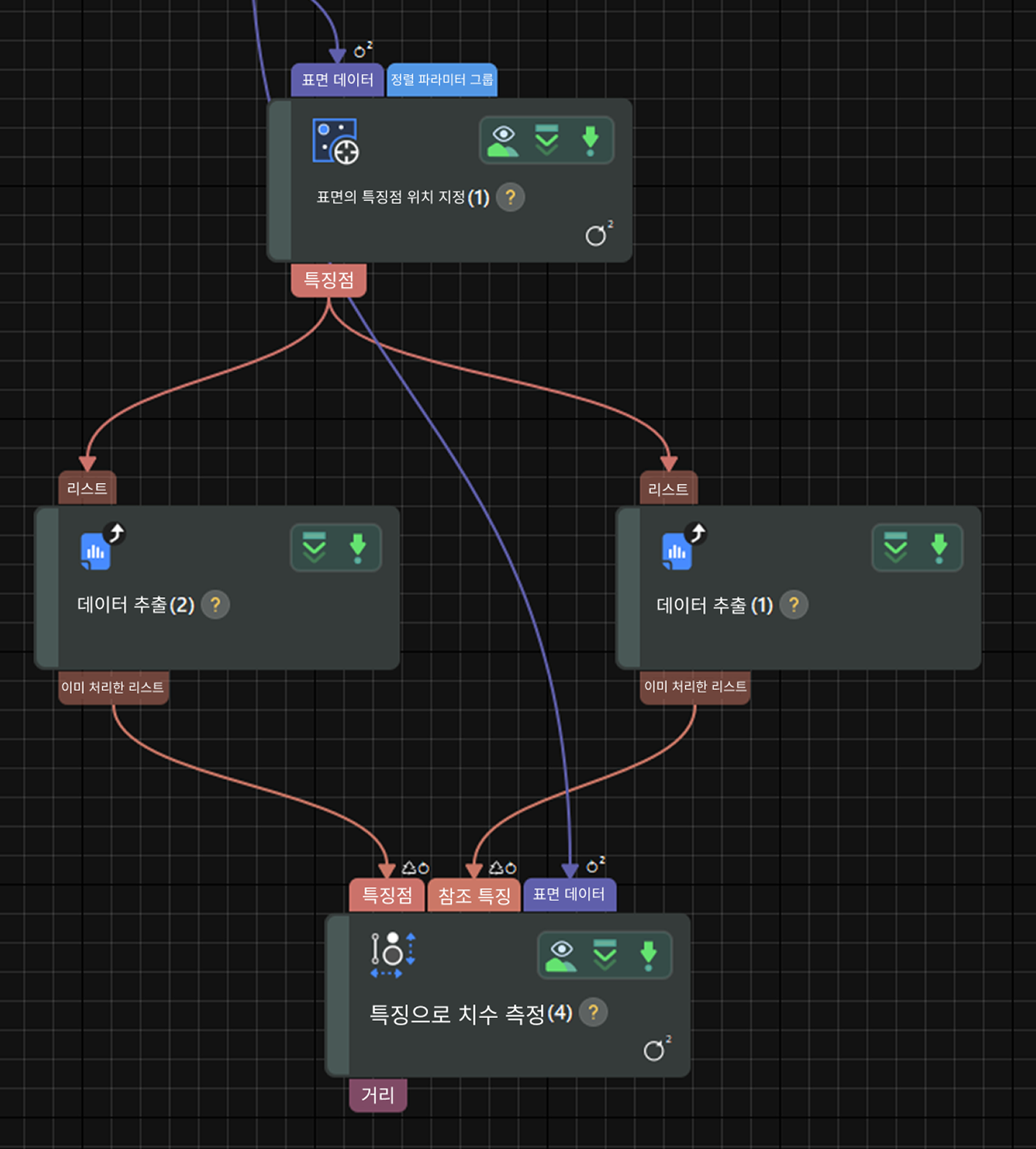This screenshot has width=1036, height=1149.
Task: Open help for 표면의 특징점 위치 지정 (1)
Action: point(511,197)
